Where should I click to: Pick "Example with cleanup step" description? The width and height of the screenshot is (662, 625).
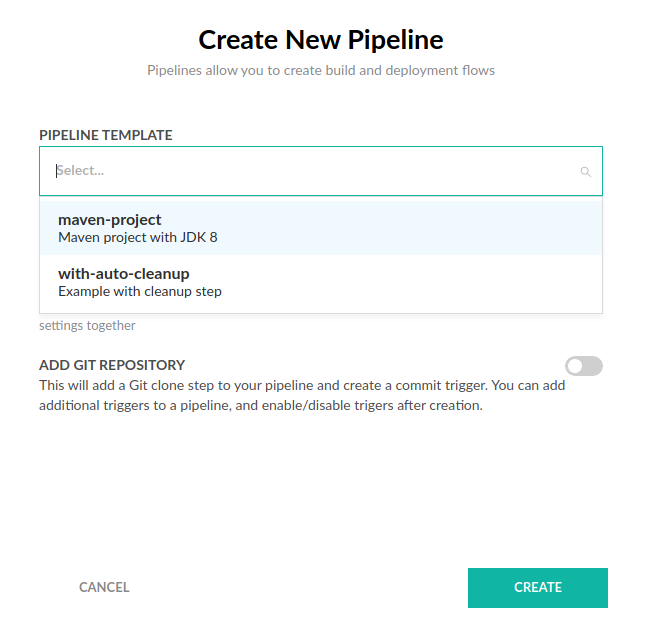tap(140, 292)
